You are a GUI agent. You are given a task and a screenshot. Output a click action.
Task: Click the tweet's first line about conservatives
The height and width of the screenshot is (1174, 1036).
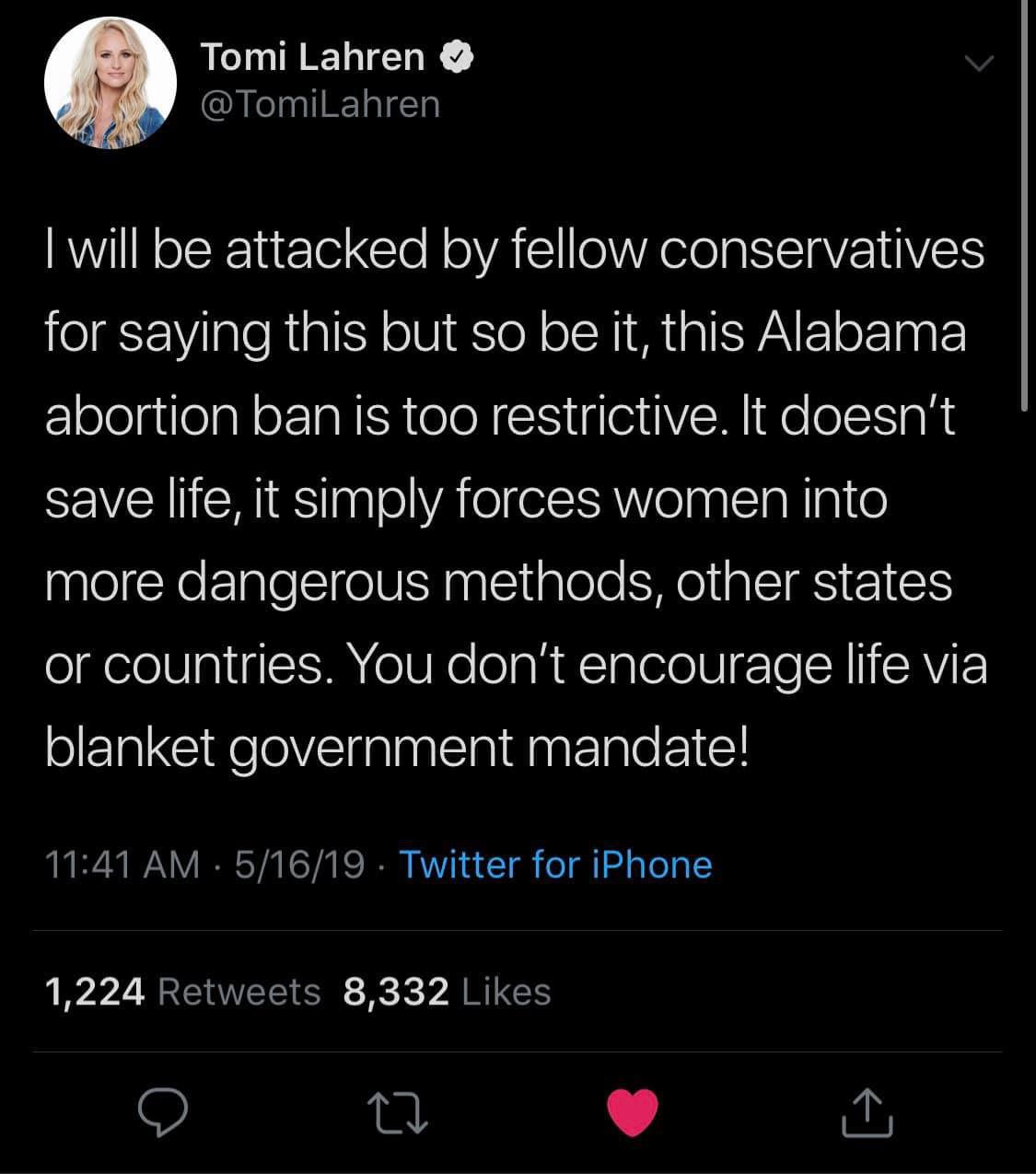(515, 250)
